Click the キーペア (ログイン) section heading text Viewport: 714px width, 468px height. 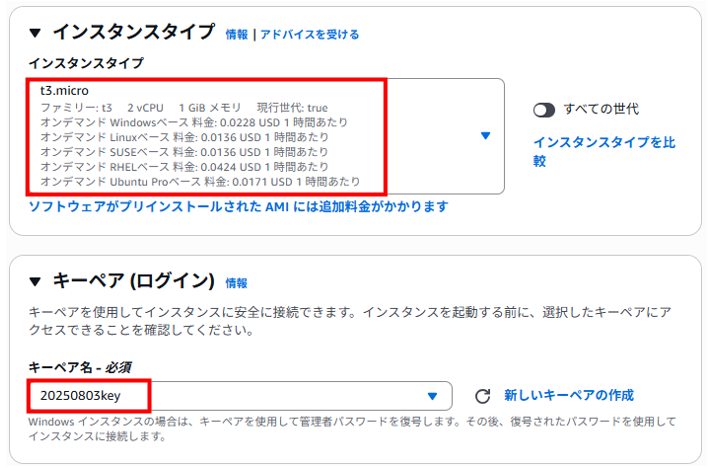click(x=133, y=280)
